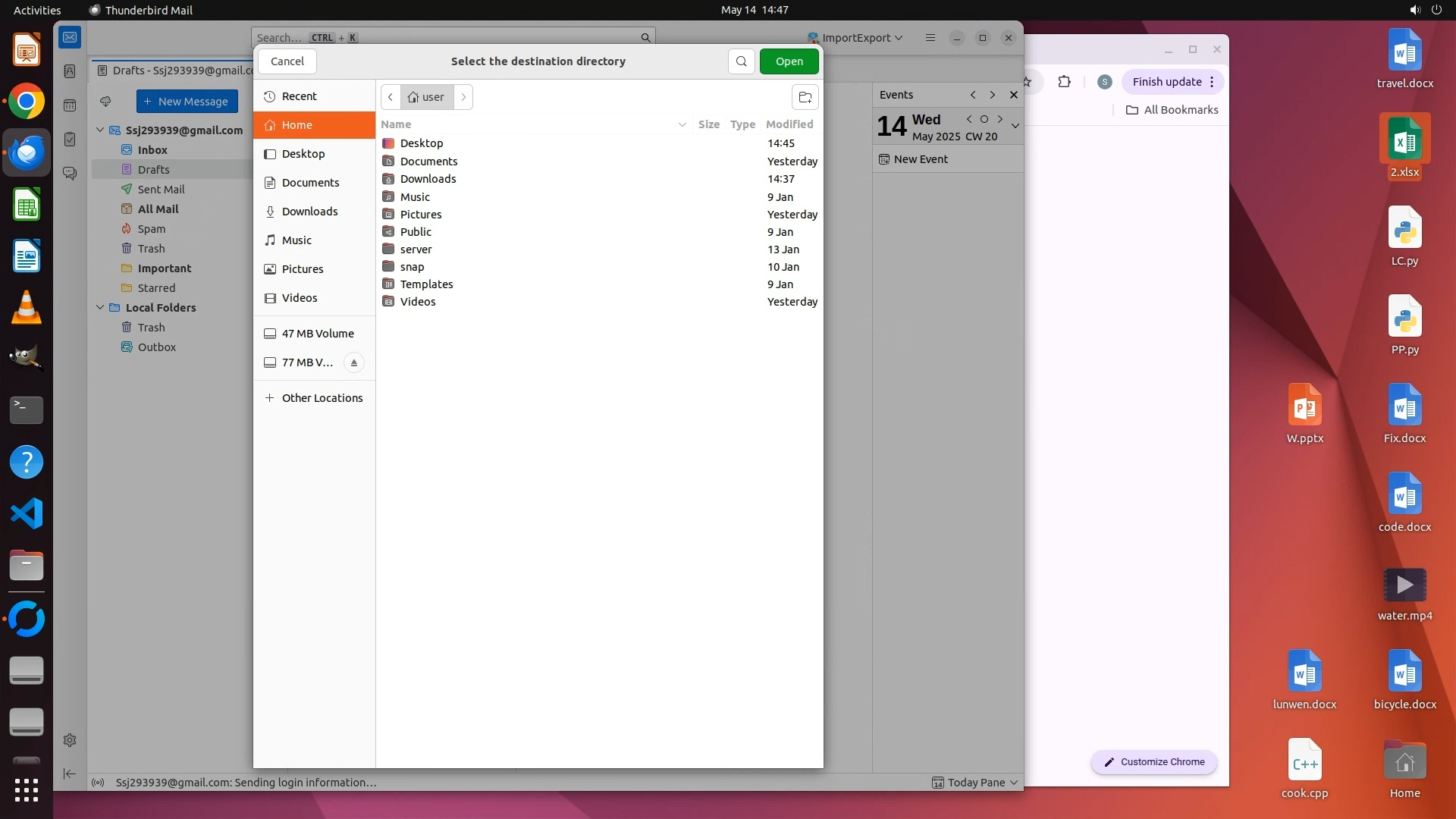
Task: Click the search icon in file dialog
Action: pos(741,61)
